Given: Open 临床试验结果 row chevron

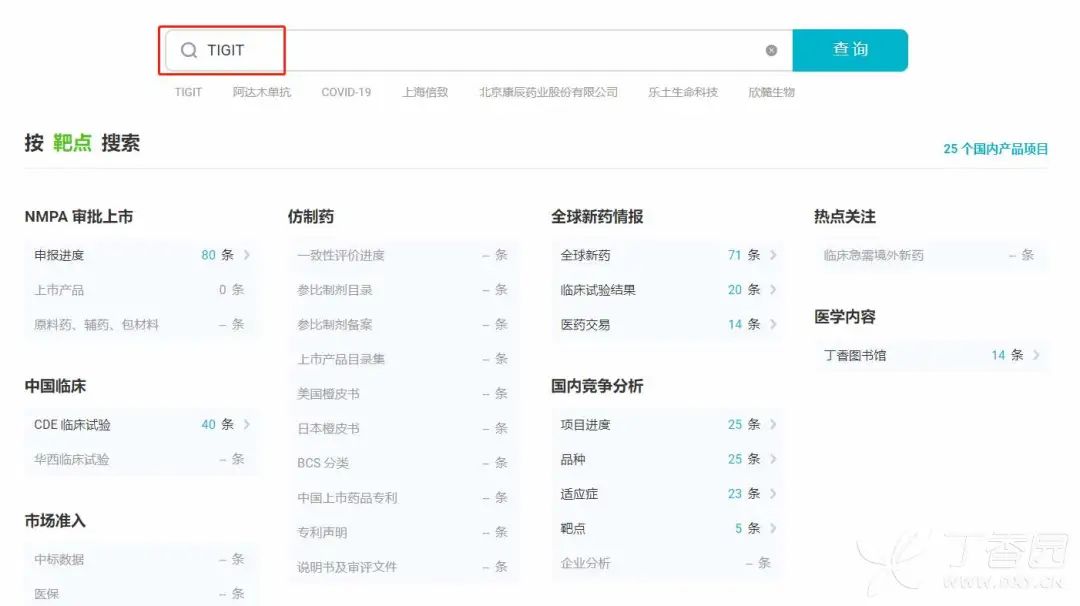Looking at the screenshot, I should point(773,289).
